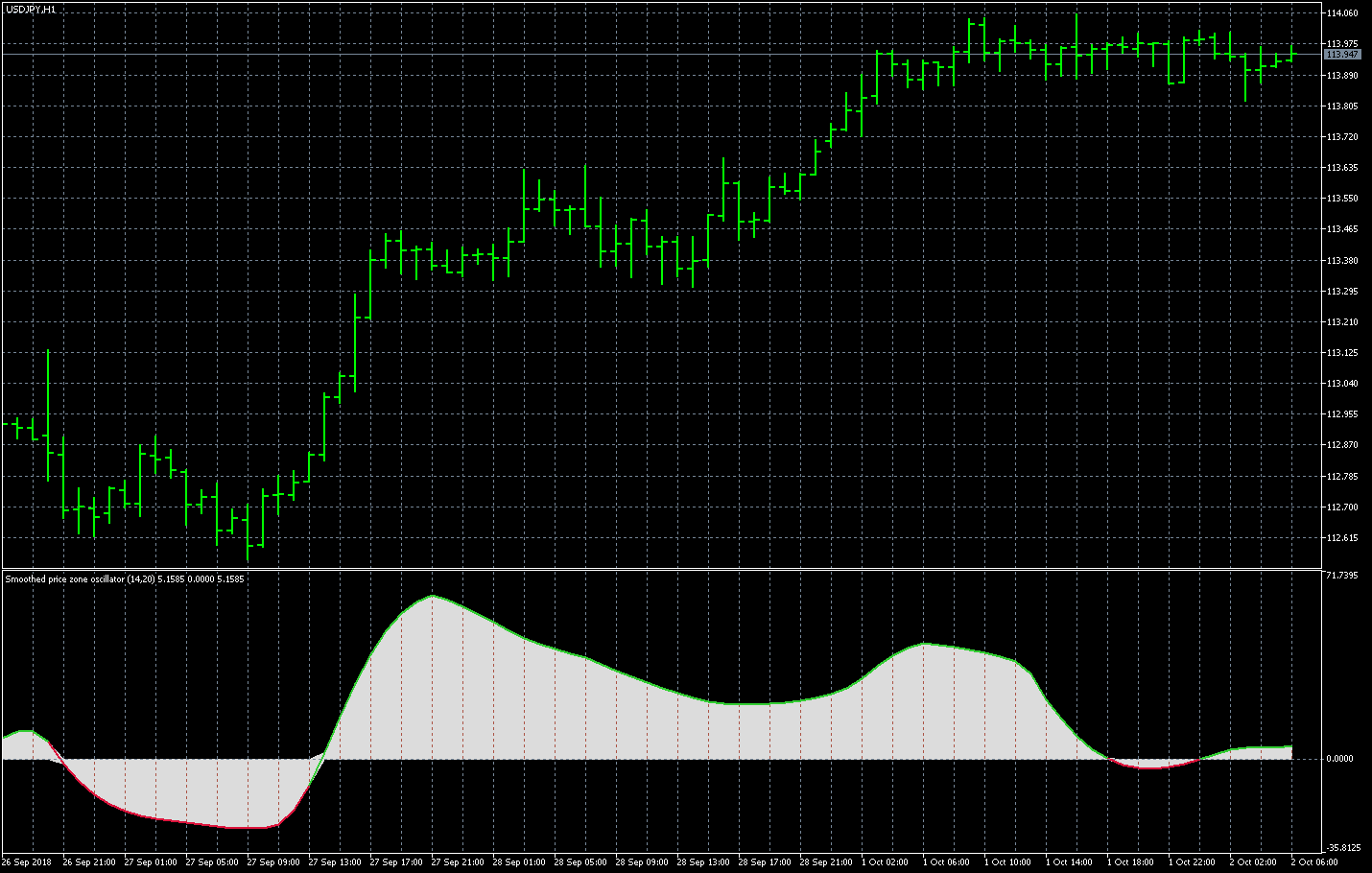The image size is (1372, 873).
Task: Click the 27 Sep 01:00 time label
Action: (151, 862)
